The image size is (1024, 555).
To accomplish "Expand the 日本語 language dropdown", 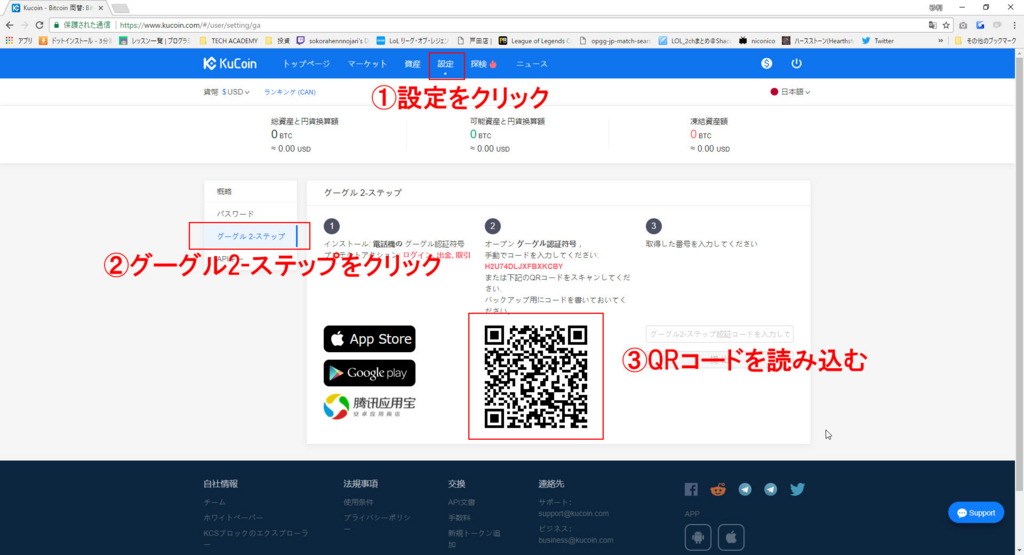I will click(x=790, y=92).
